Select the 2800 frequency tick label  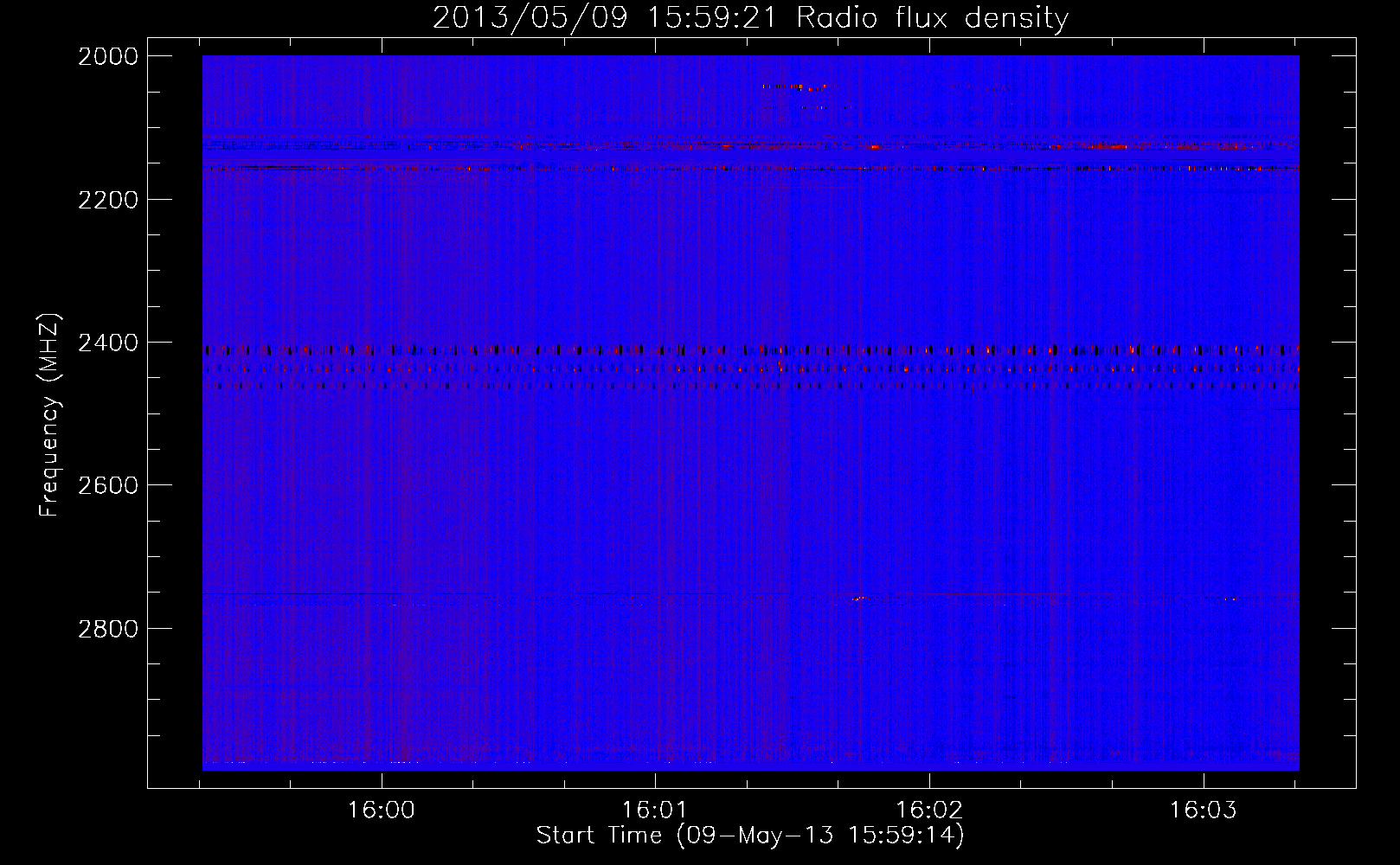108,628
